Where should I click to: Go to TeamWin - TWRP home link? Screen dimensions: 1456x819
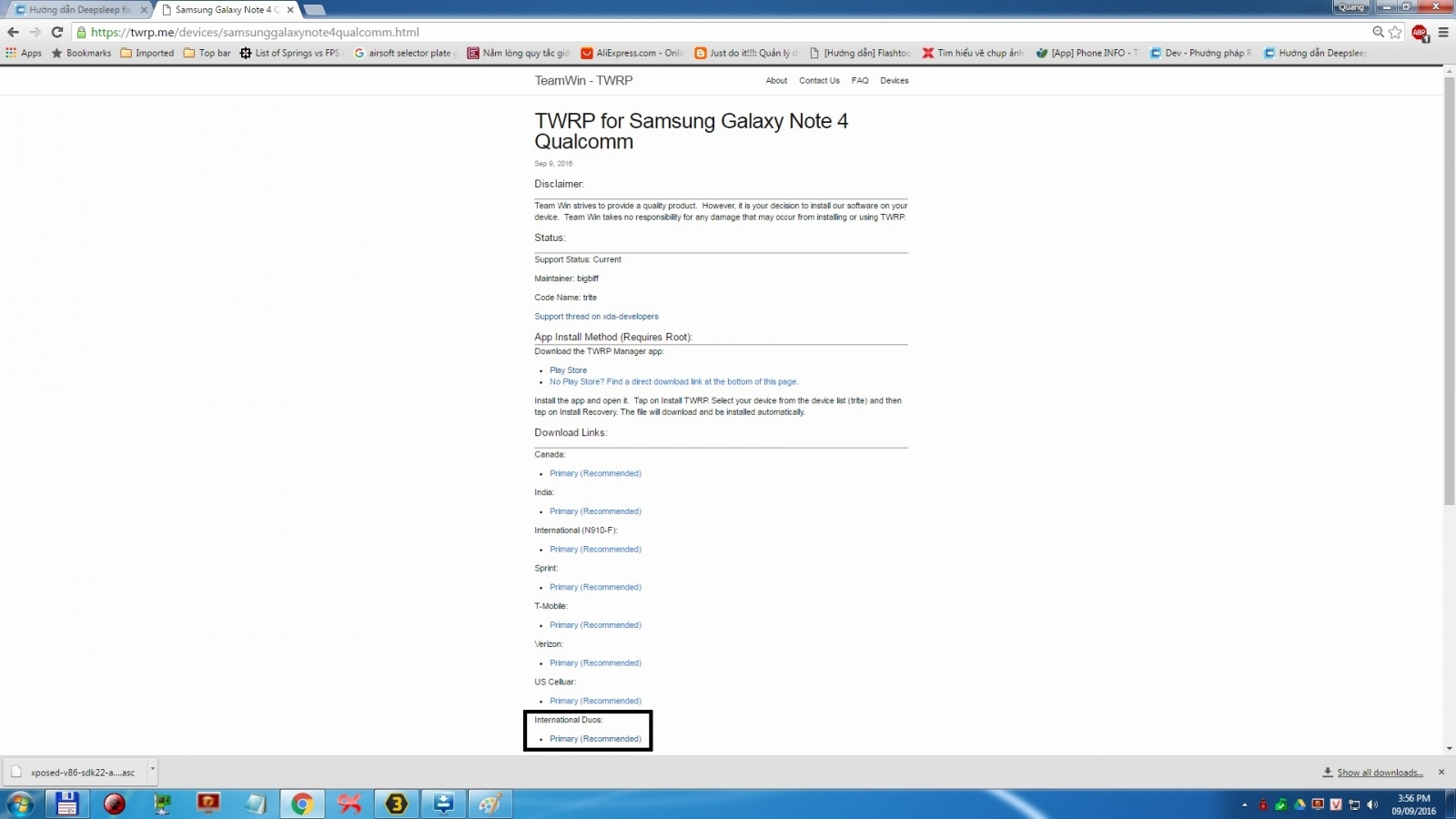tap(583, 81)
